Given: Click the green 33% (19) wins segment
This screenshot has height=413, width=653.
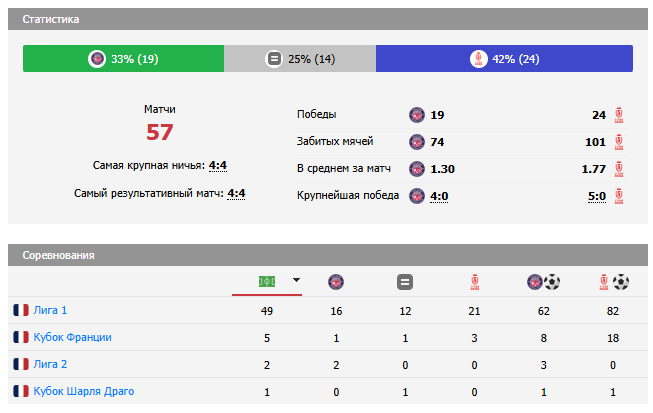Looking at the screenshot, I should [123, 59].
